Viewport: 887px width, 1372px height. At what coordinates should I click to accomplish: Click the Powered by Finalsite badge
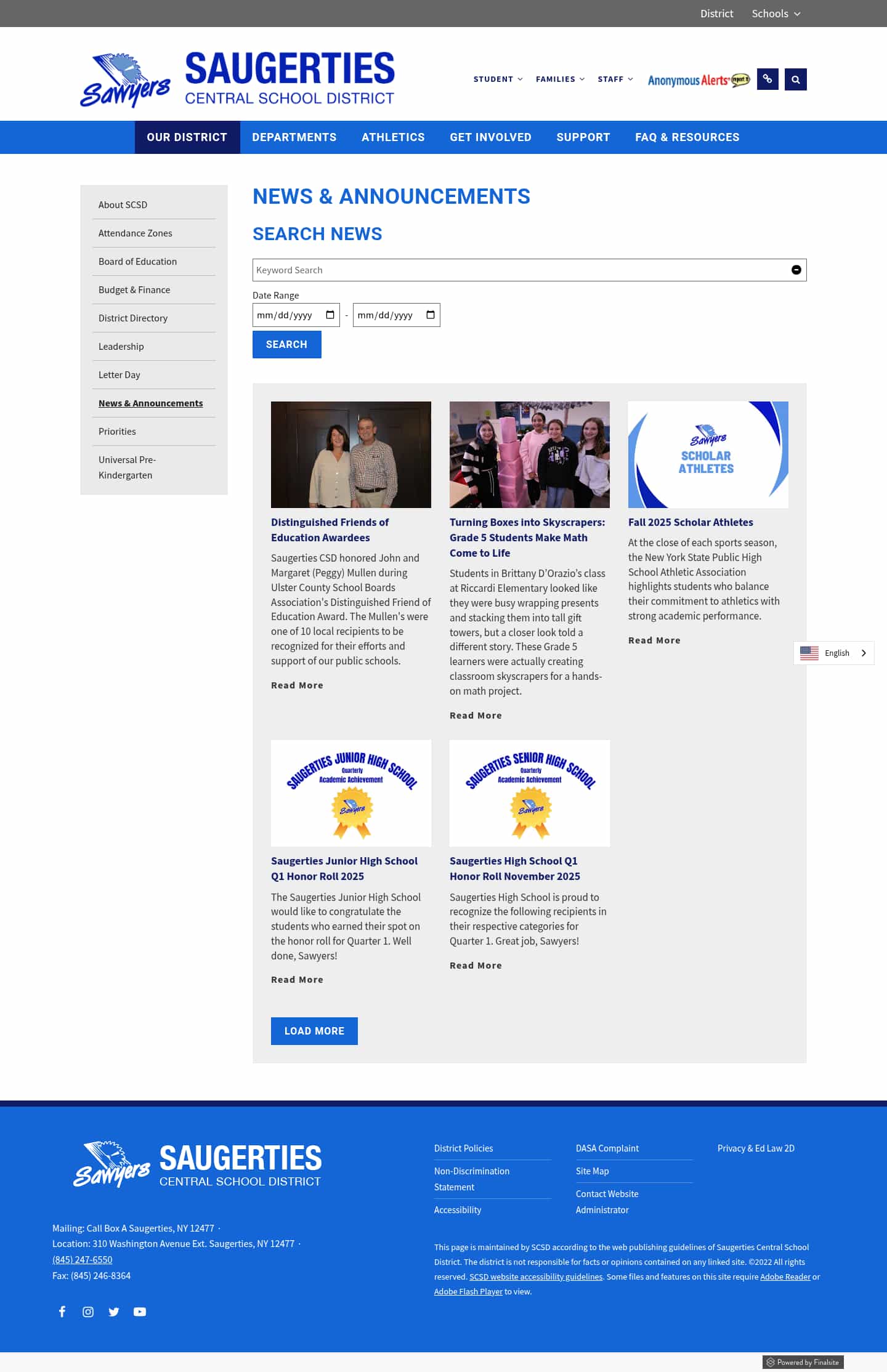[803, 1362]
